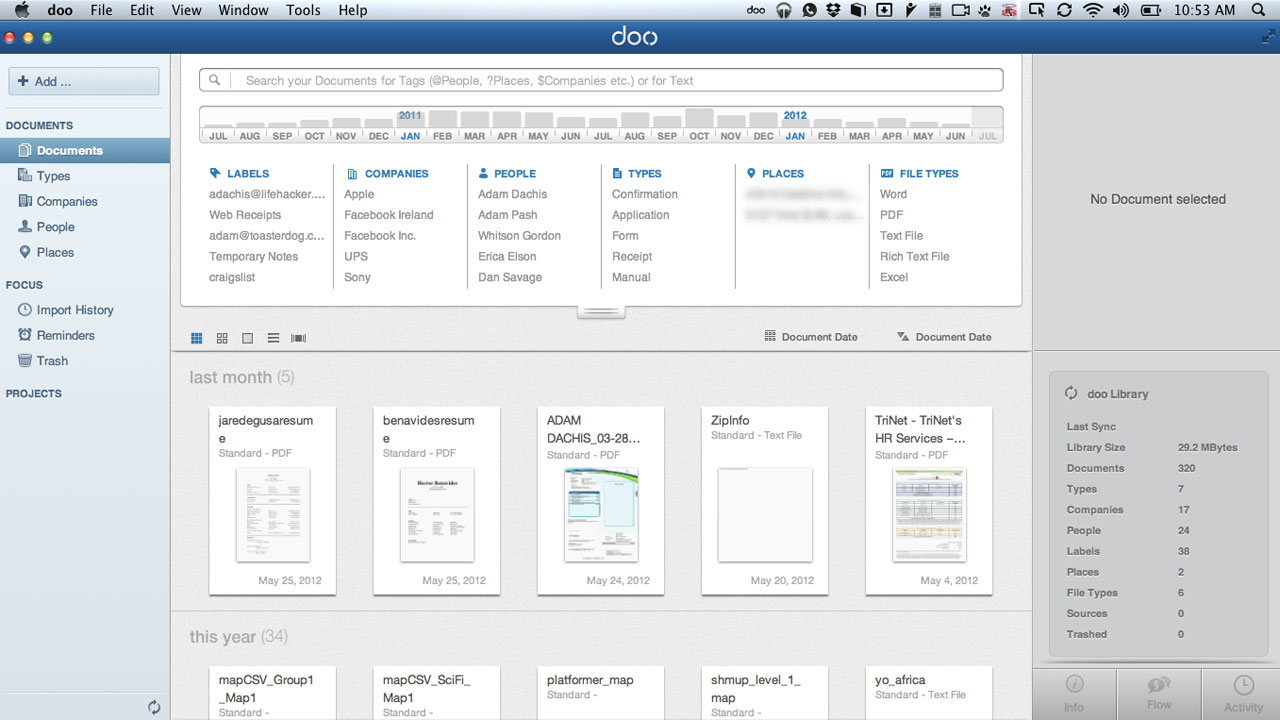Open the headphones menu bar icon
Viewport: 1280px width, 720px height.
point(784,10)
